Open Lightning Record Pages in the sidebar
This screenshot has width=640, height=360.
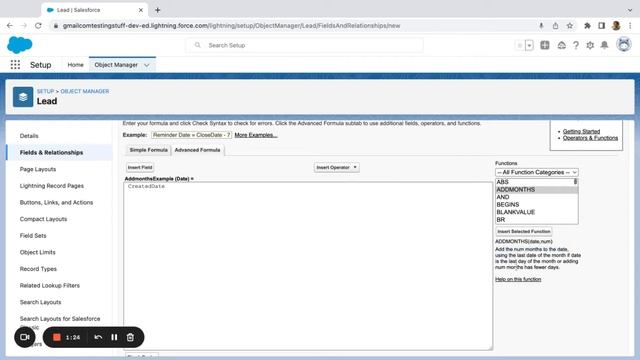click(x=52, y=186)
